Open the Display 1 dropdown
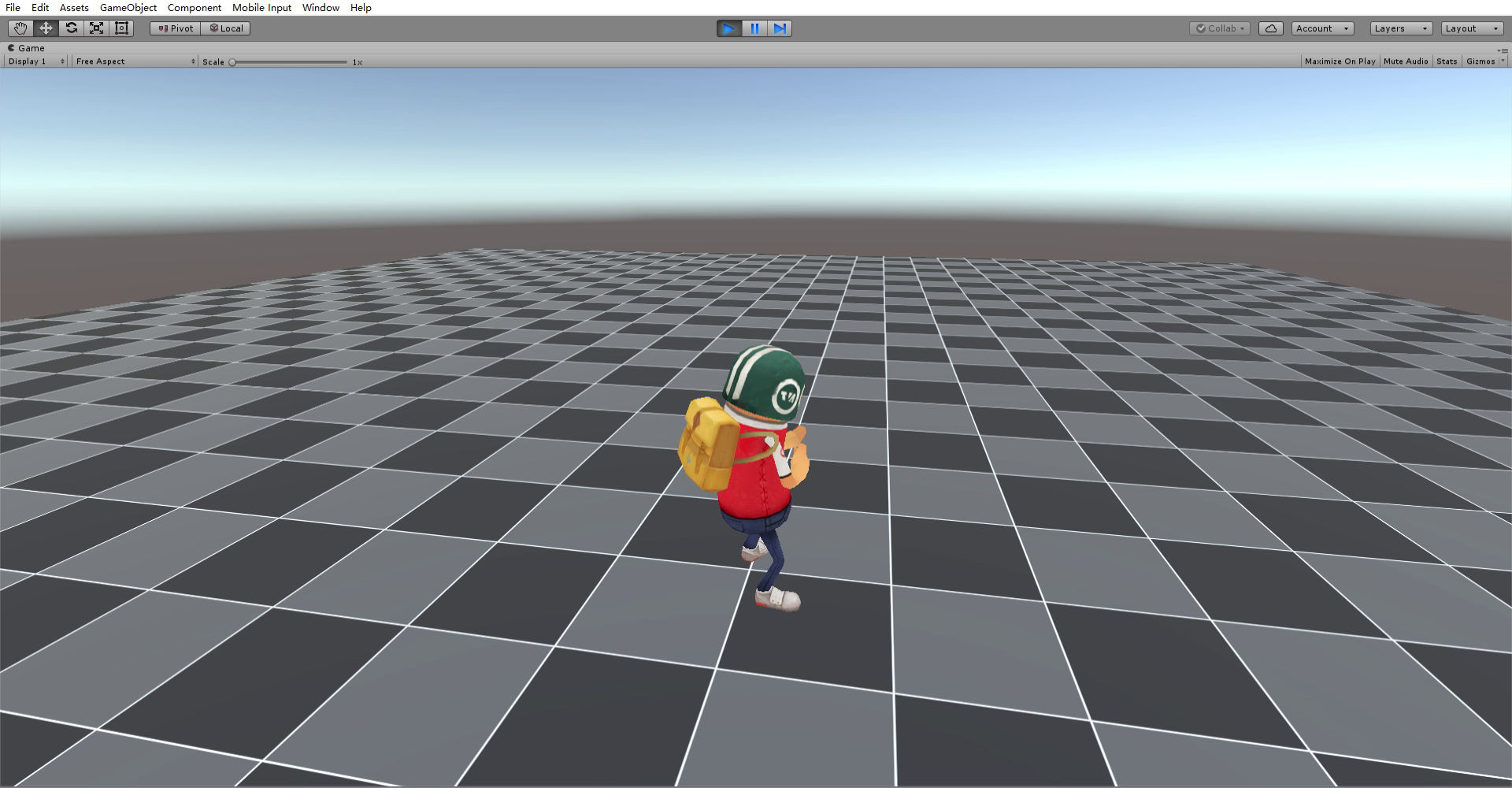 (36, 61)
